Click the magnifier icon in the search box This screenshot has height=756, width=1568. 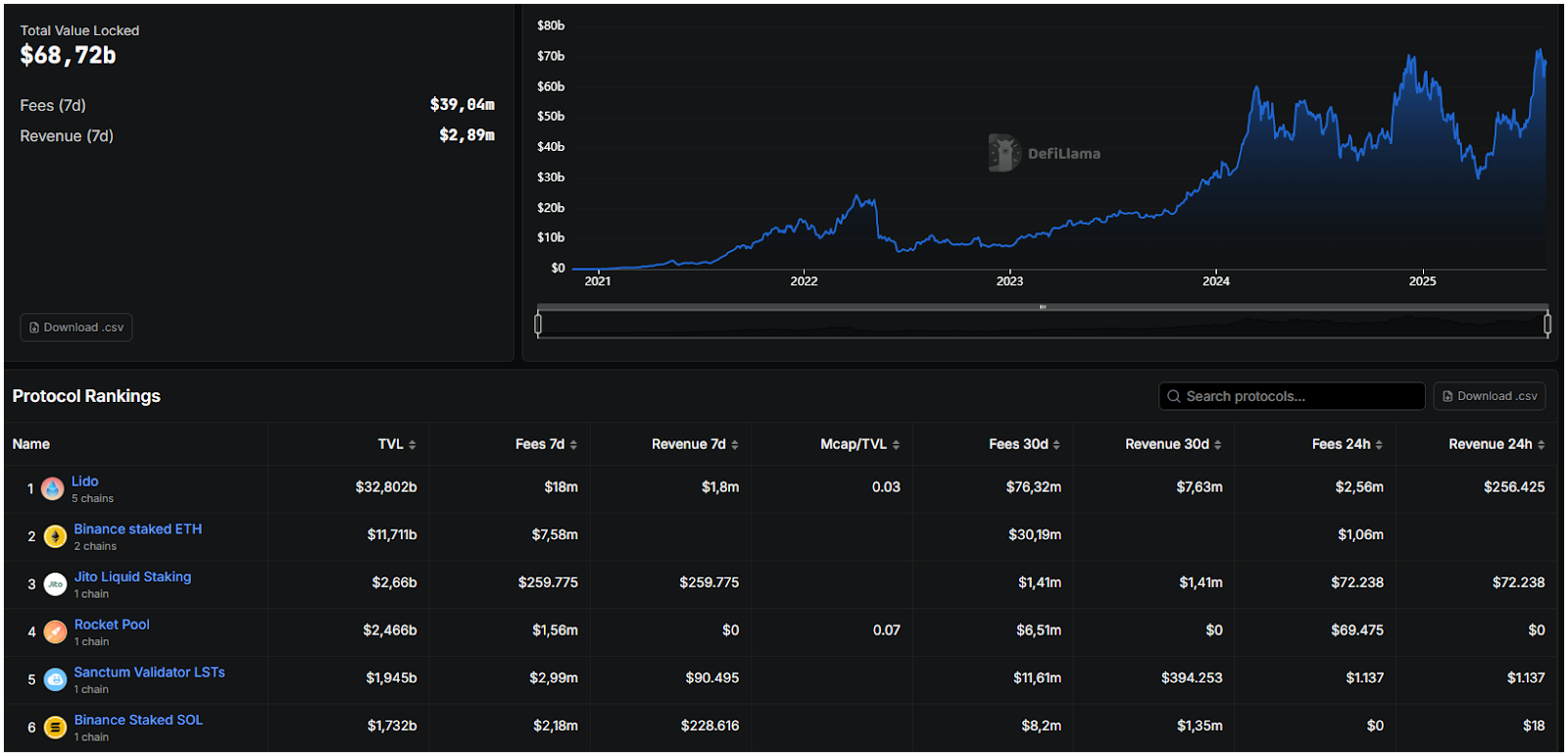[1173, 396]
